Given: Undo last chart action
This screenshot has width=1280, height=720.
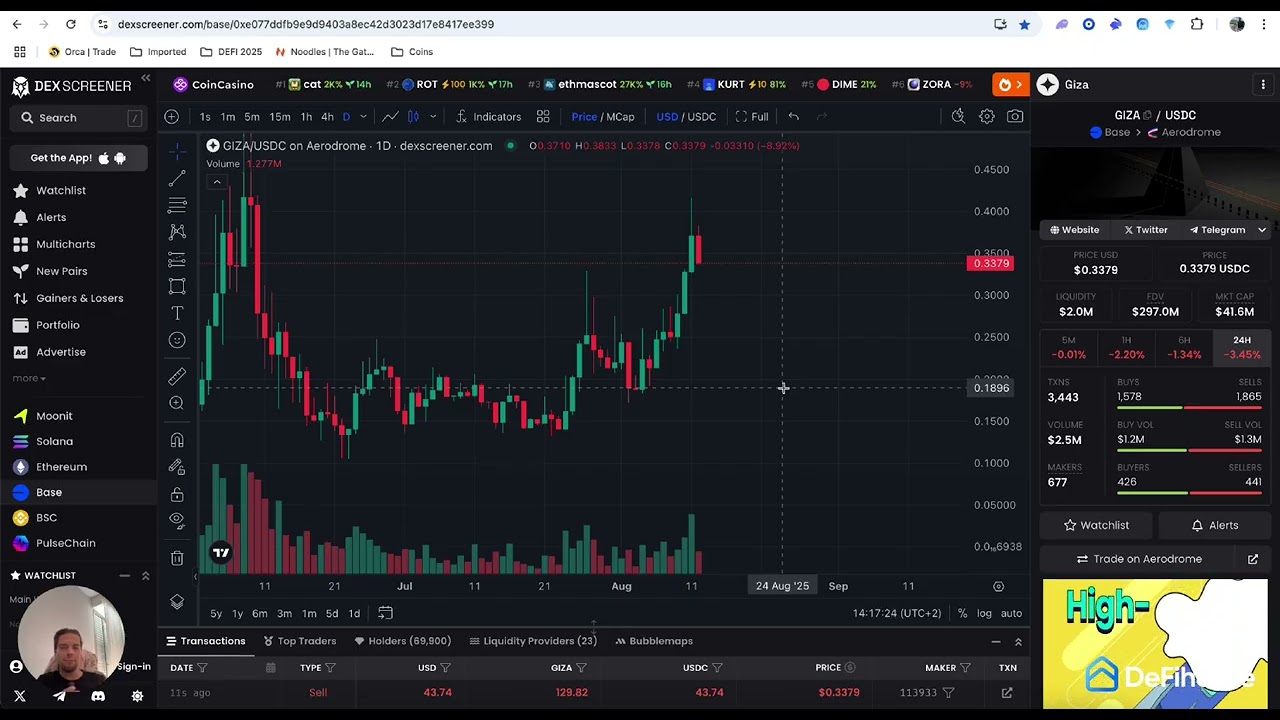Looking at the screenshot, I should click(x=793, y=117).
